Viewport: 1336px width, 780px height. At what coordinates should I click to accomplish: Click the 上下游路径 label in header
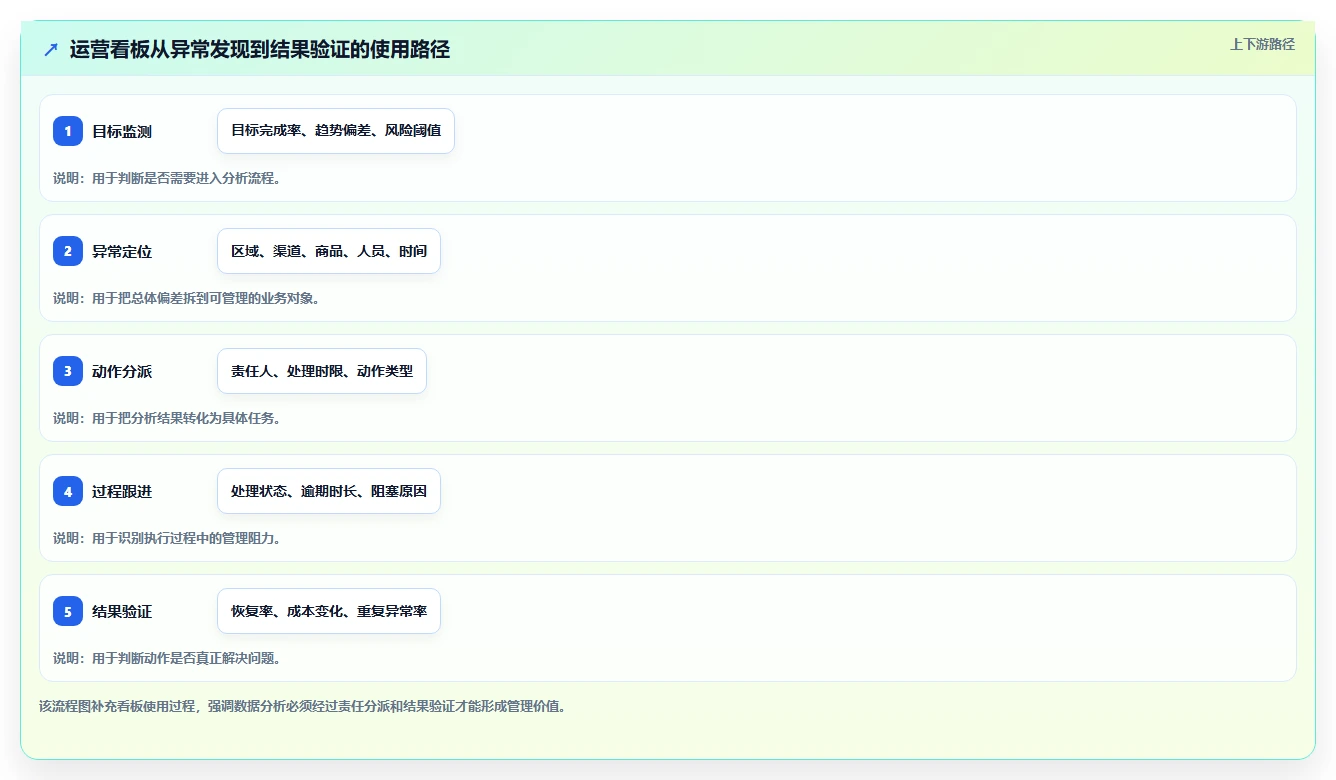1262,44
